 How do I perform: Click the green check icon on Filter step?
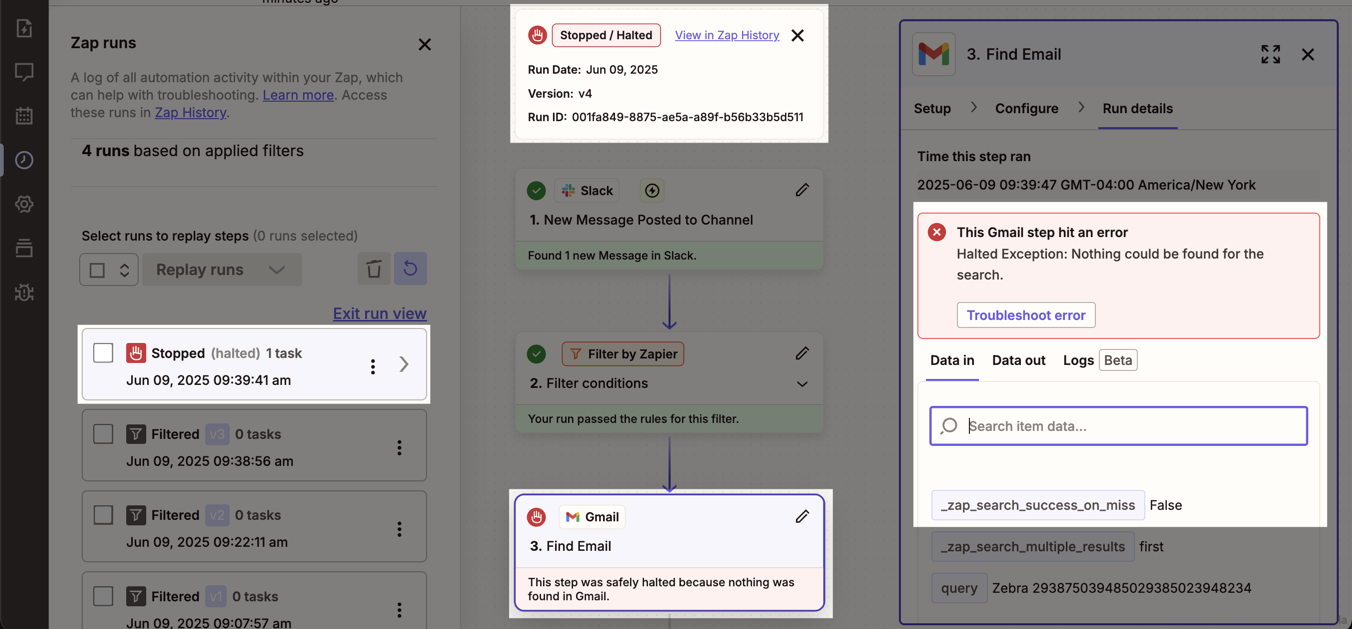537,353
